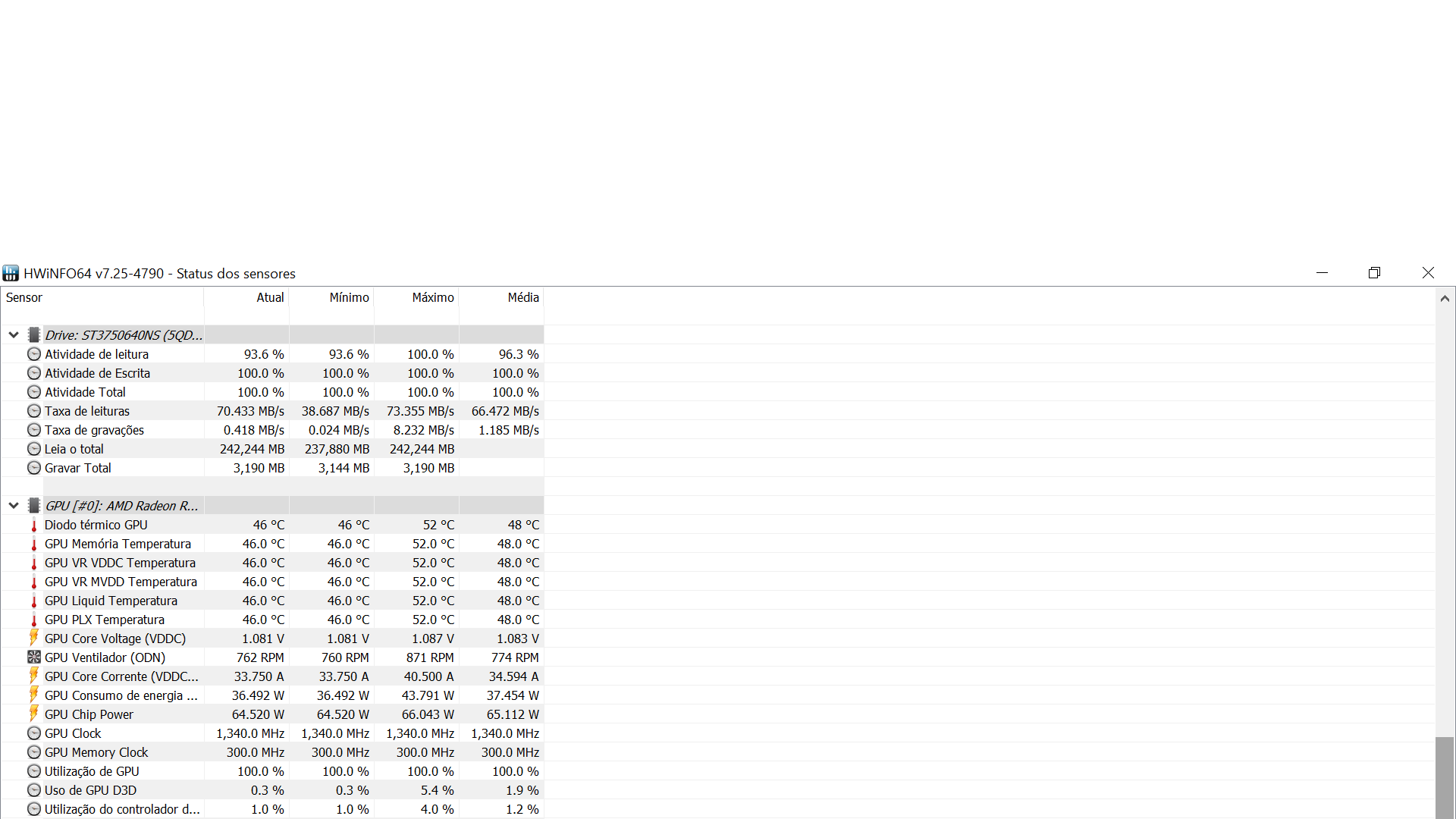Image resolution: width=1456 pixels, height=819 pixels.
Task: Select the Atividade Total row label
Action: [x=85, y=392]
